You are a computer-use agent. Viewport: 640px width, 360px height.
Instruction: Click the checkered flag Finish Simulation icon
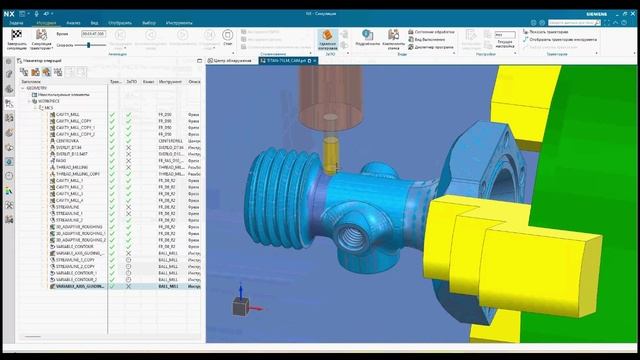click(x=16, y=35)
